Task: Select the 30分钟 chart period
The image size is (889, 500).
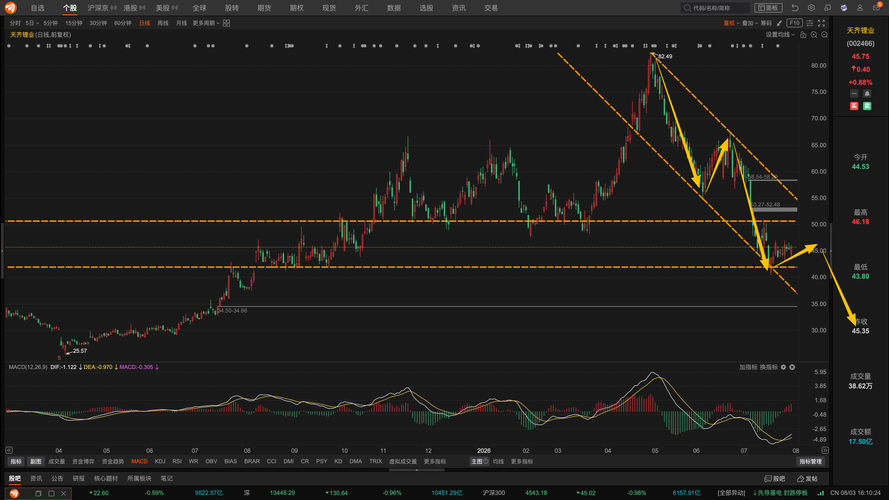Action: 98,23
